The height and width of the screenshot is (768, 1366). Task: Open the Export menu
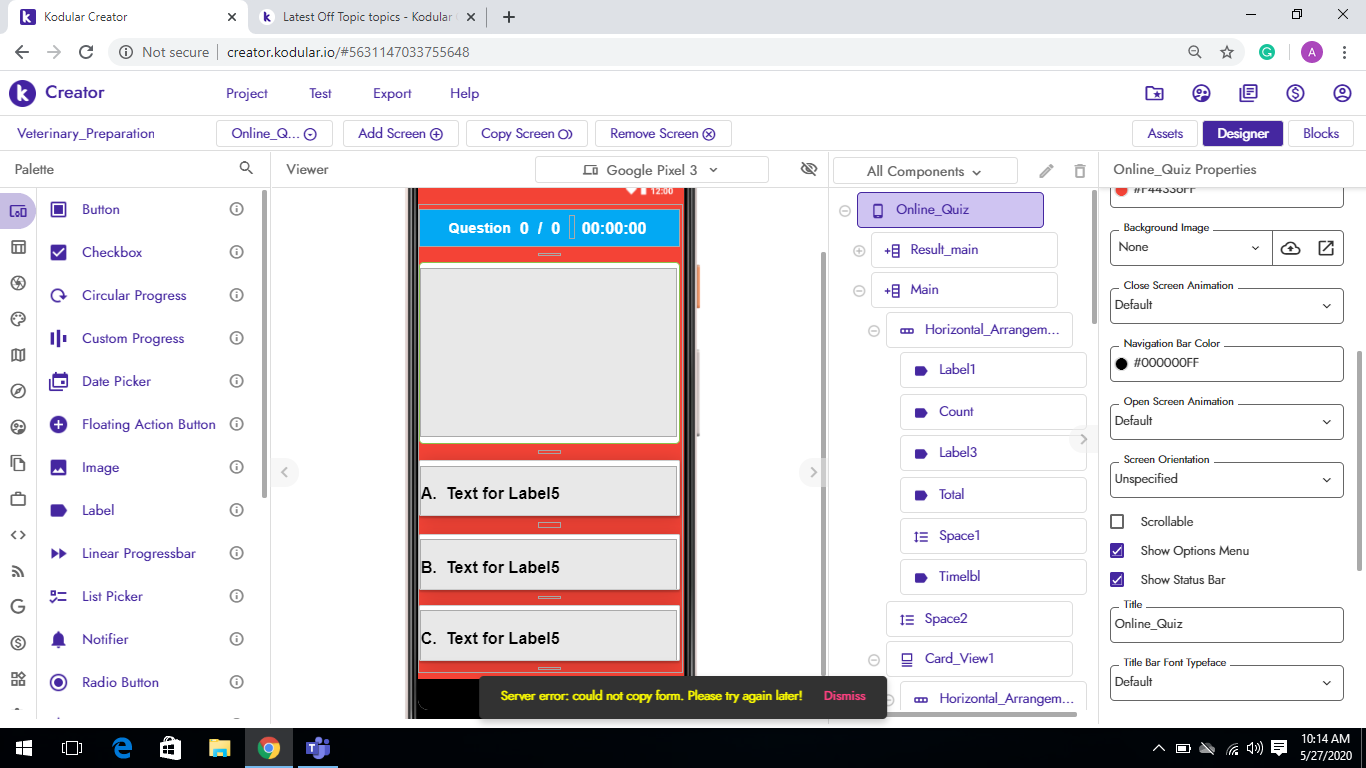point(392,93)
